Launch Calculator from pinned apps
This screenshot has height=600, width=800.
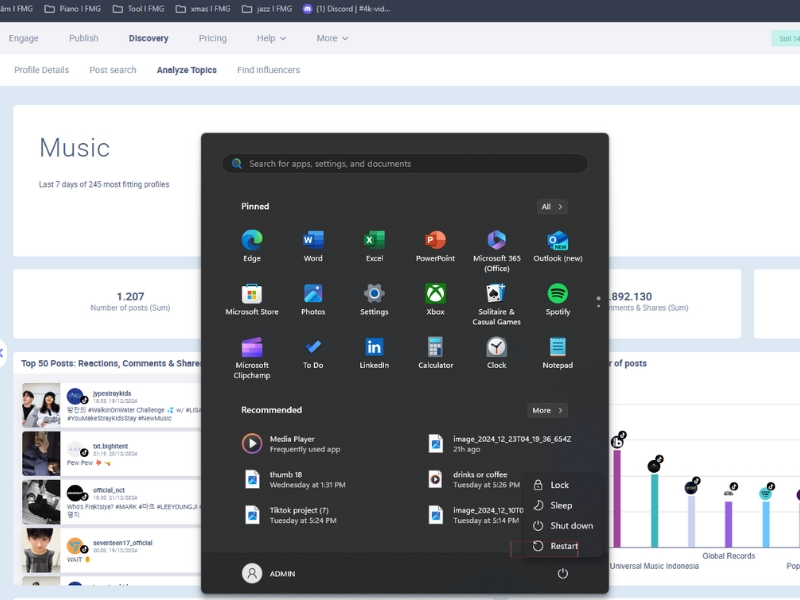[x=435, y=348]
